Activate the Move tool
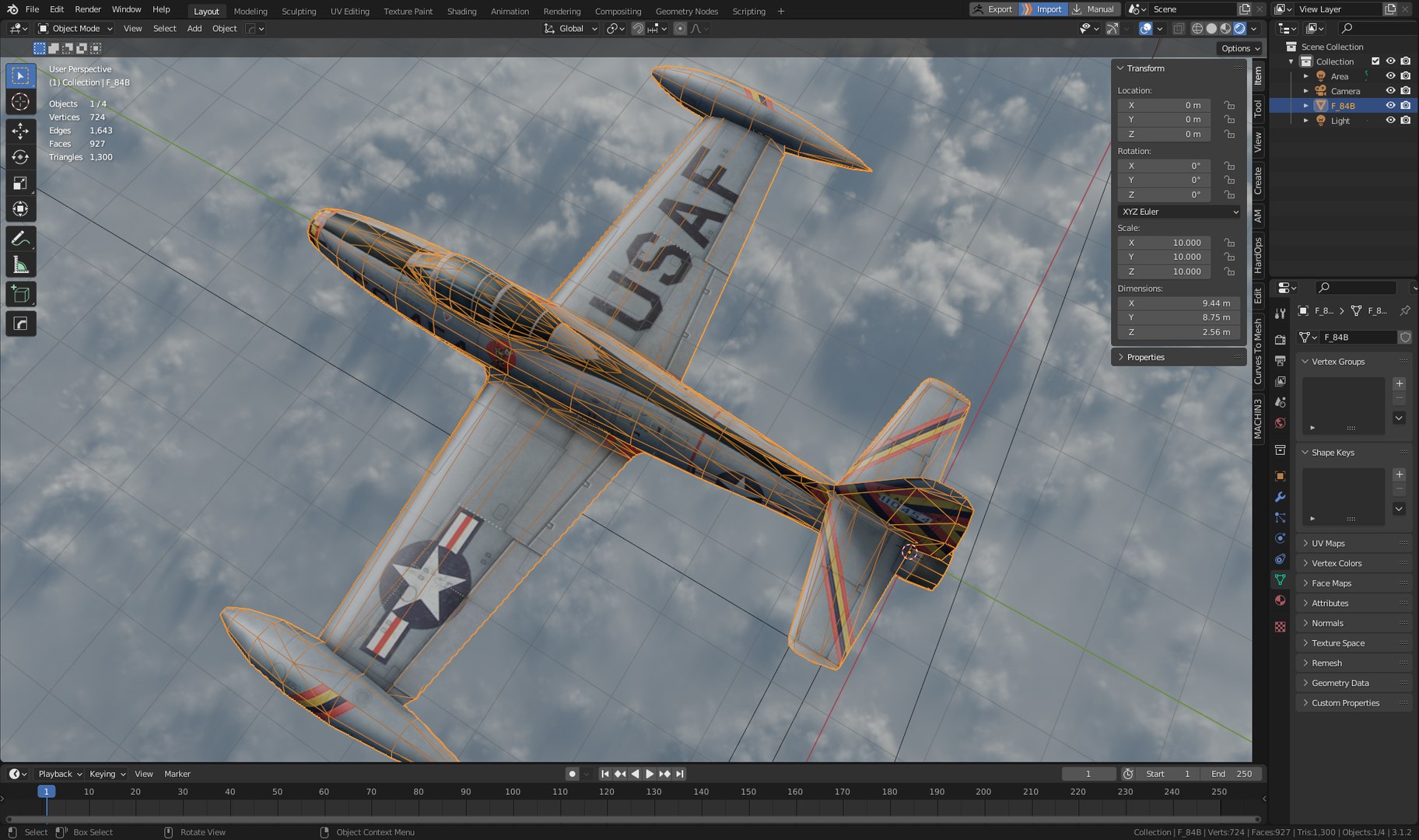 (x=21, y=130)
